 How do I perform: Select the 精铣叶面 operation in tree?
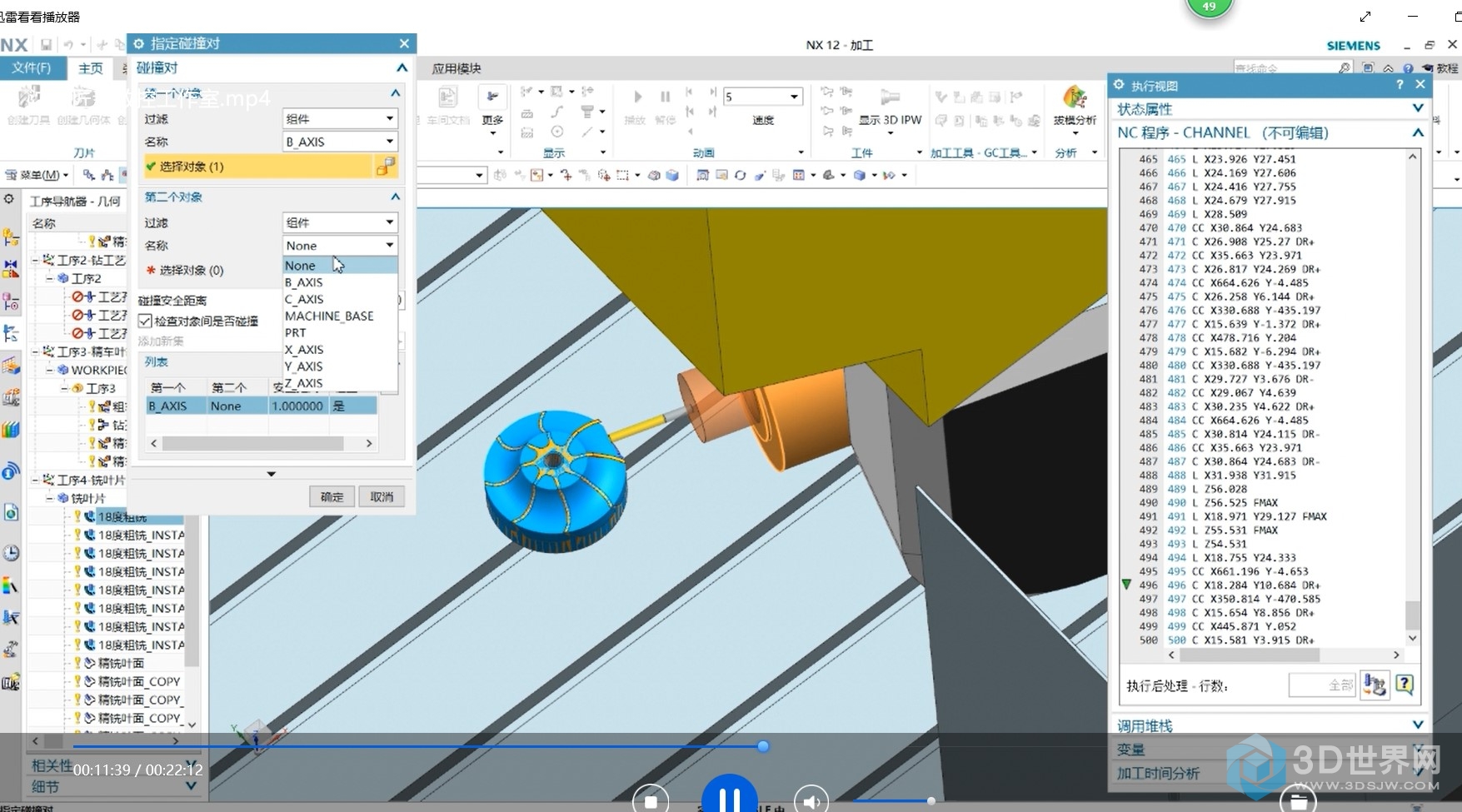(122, 663)
